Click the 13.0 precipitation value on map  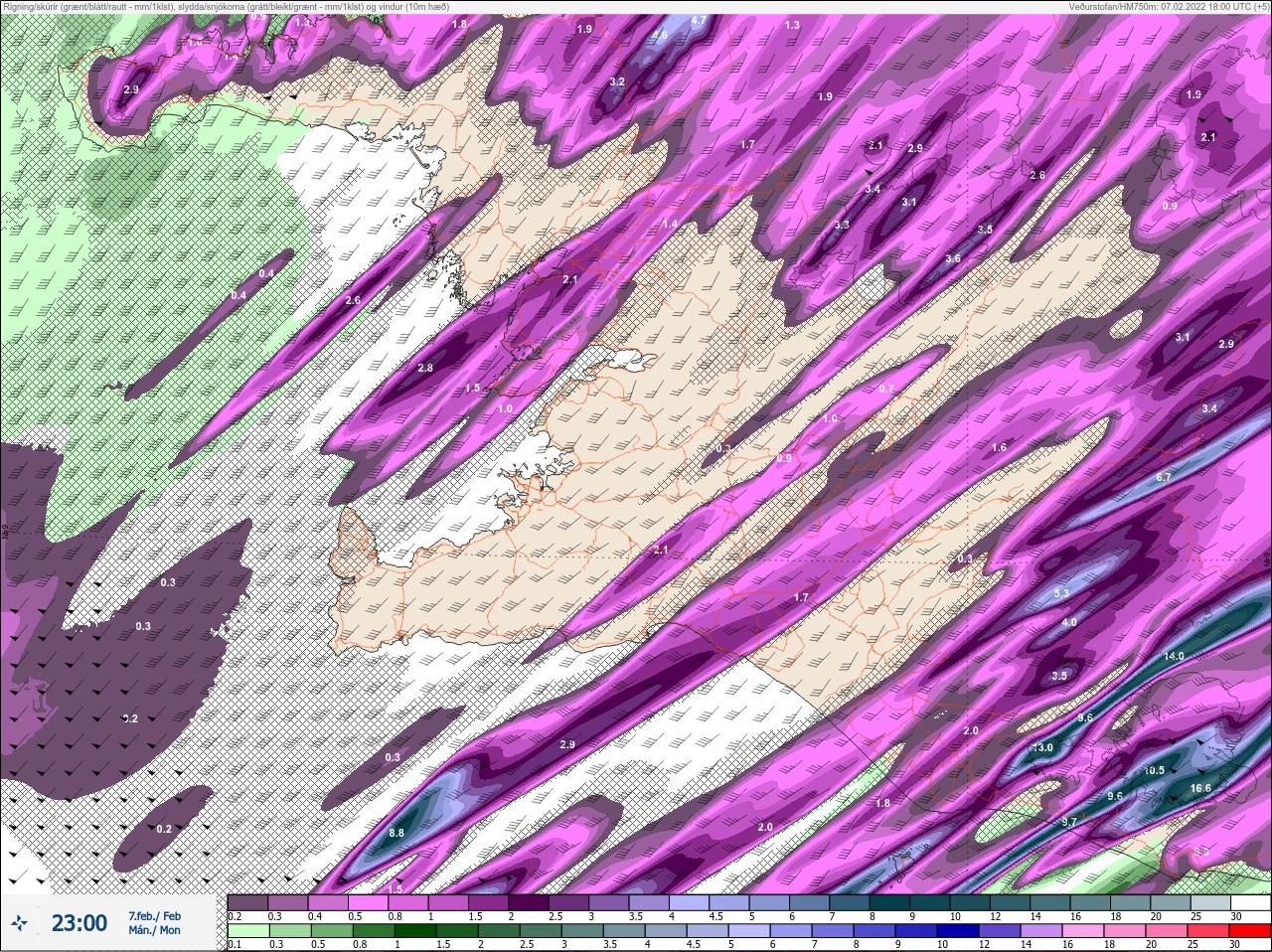(1041, 747)
